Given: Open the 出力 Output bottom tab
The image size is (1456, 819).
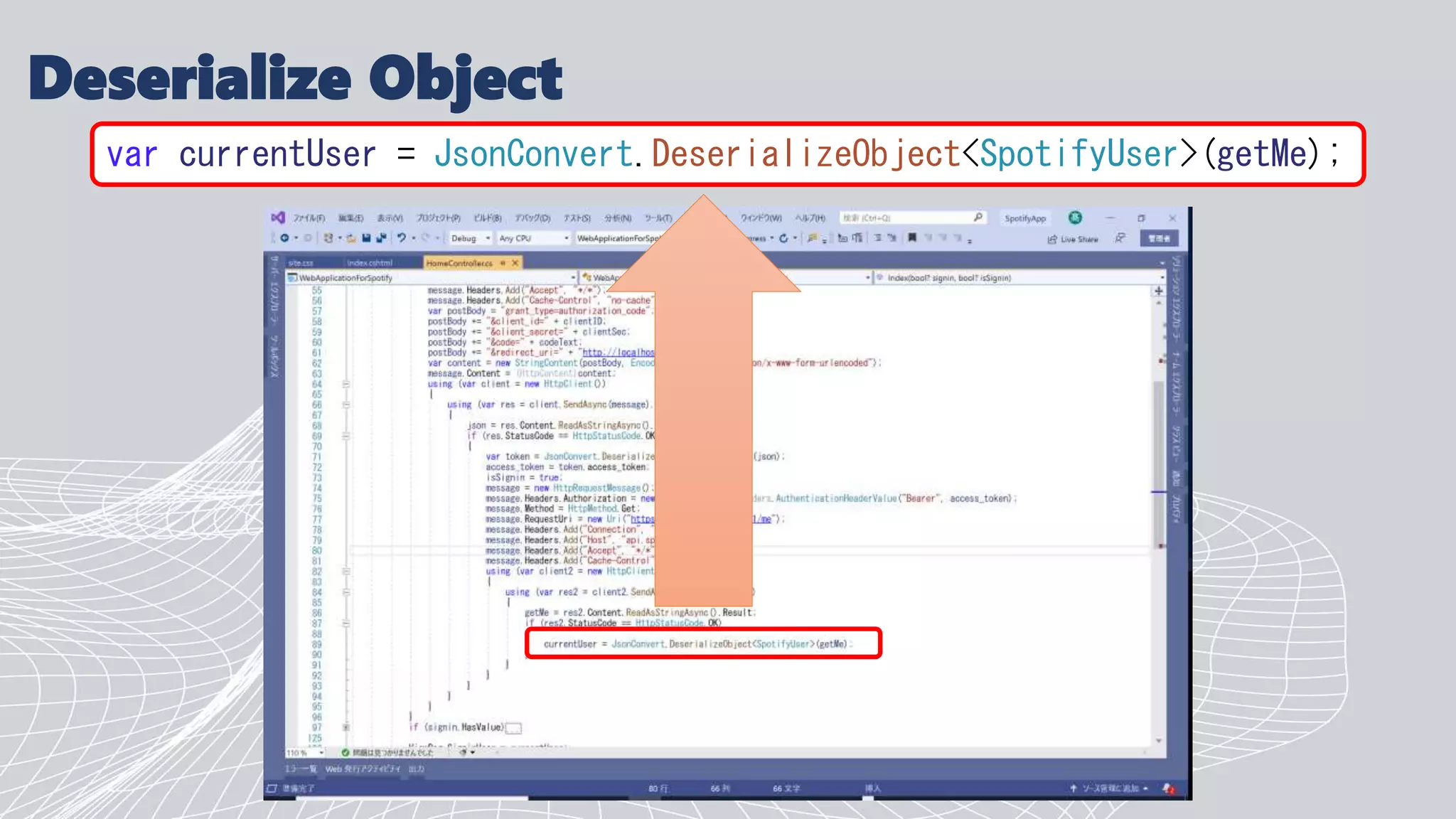Looking at the screenshot, I should coord(416,769).
